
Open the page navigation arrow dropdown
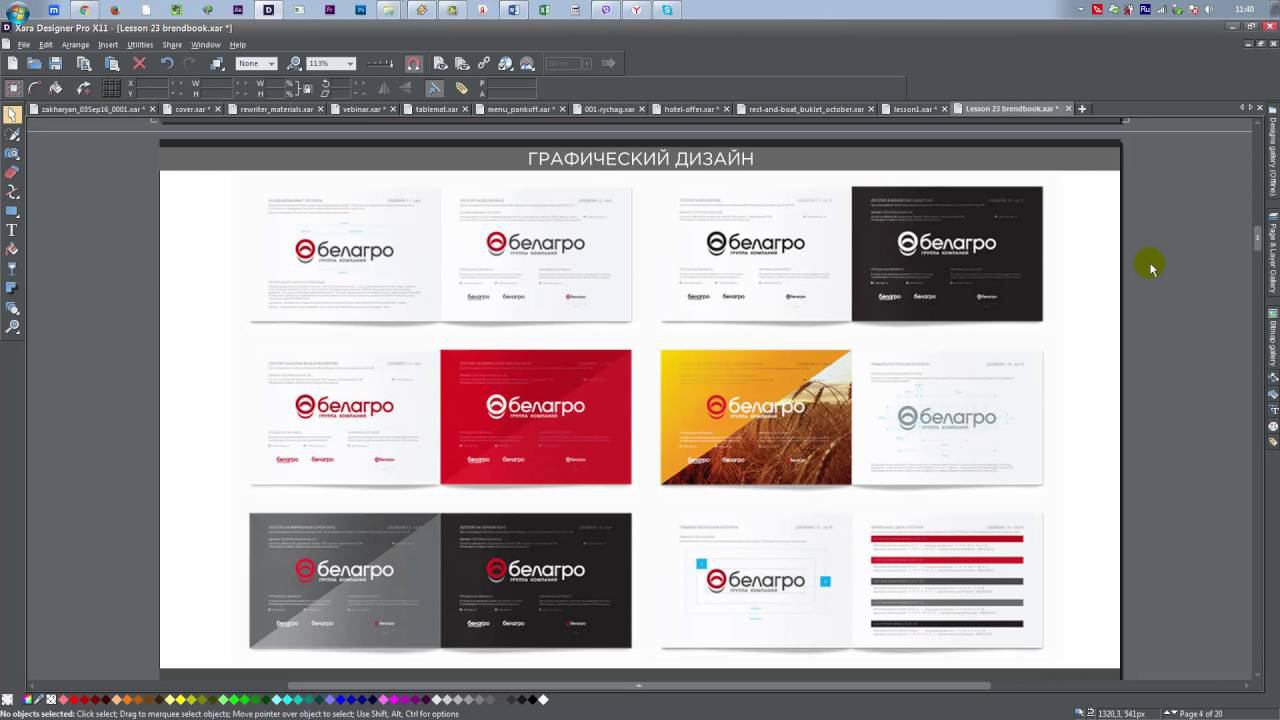[x=1173, y=713]
